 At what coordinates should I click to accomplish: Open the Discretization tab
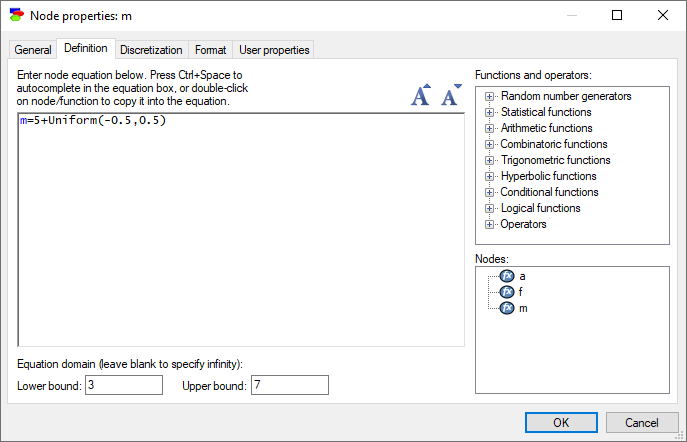151,50
